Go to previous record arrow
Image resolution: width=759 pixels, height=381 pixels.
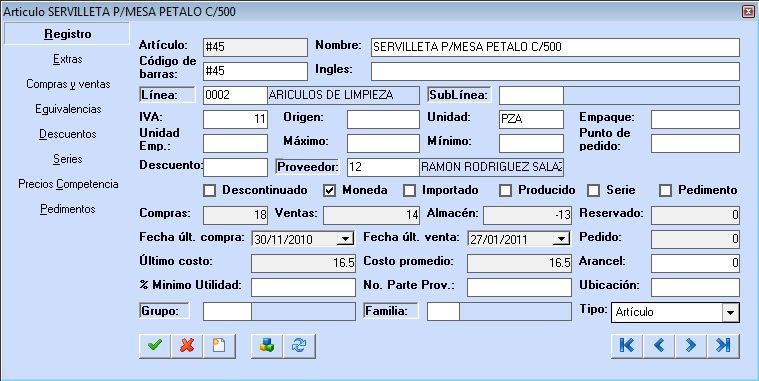[659, 346]
